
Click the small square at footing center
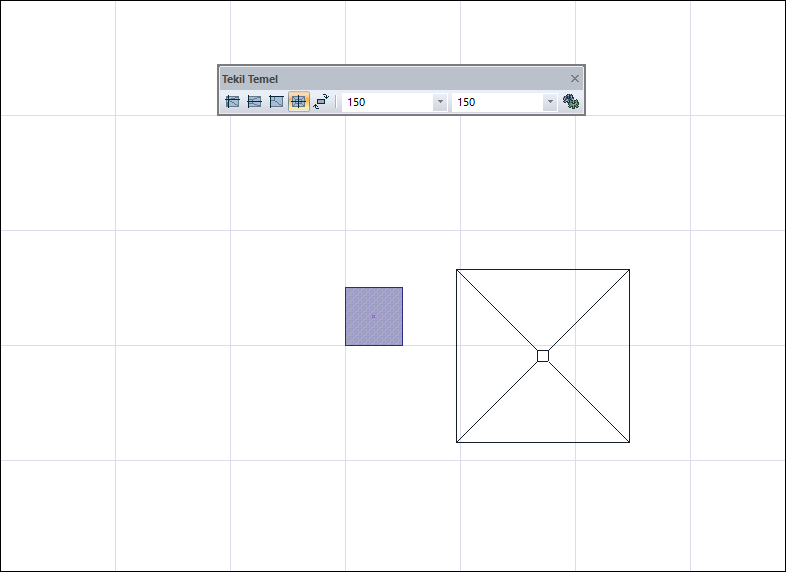click(x=543, y=356)
